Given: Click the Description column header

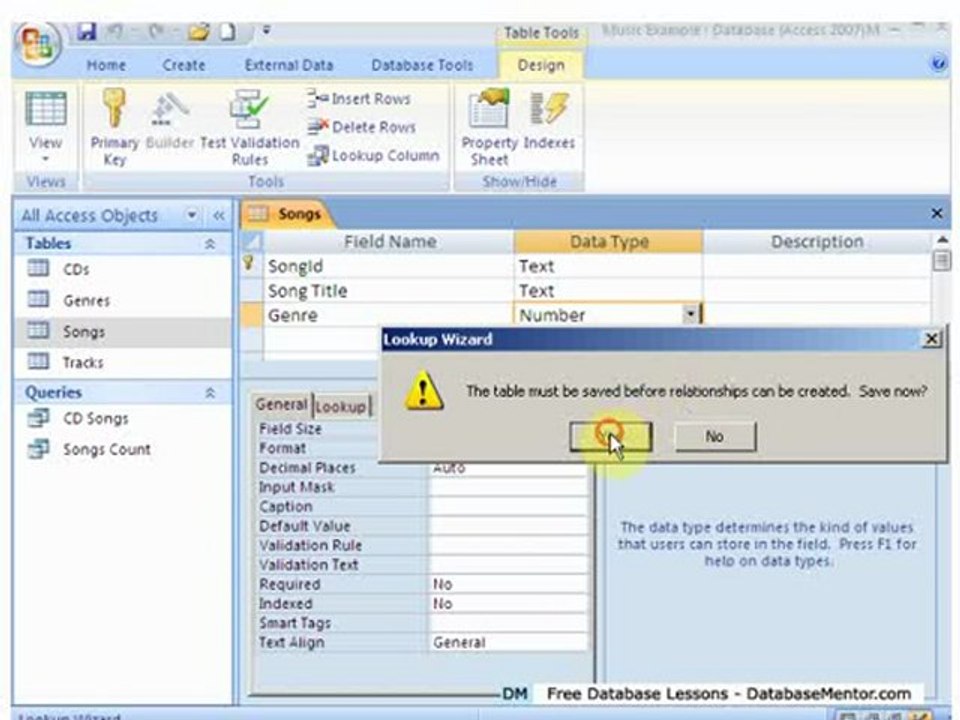Looking at the screenshot, I should click(817, 242).
